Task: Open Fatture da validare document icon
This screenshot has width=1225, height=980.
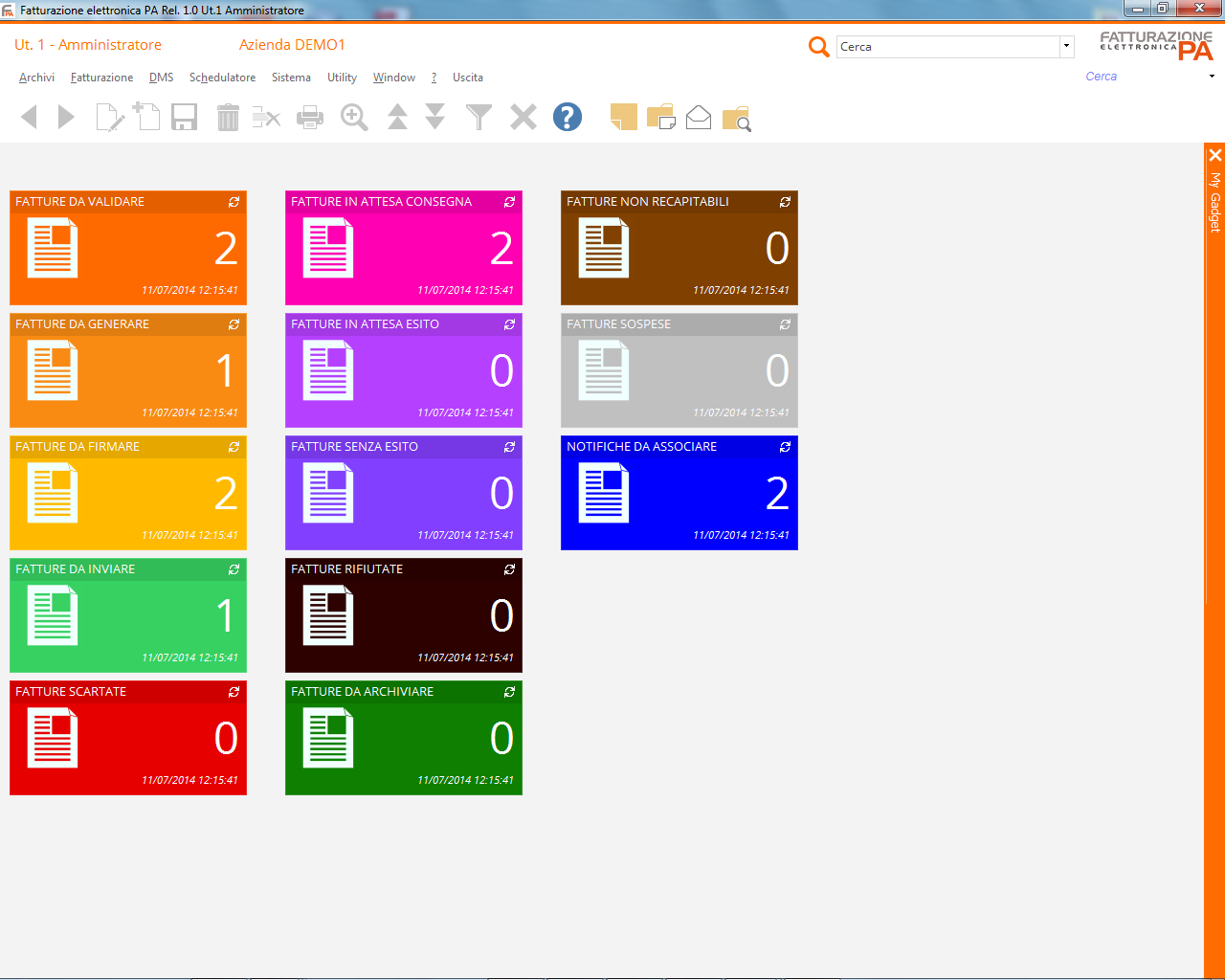Action: point(53,248)
